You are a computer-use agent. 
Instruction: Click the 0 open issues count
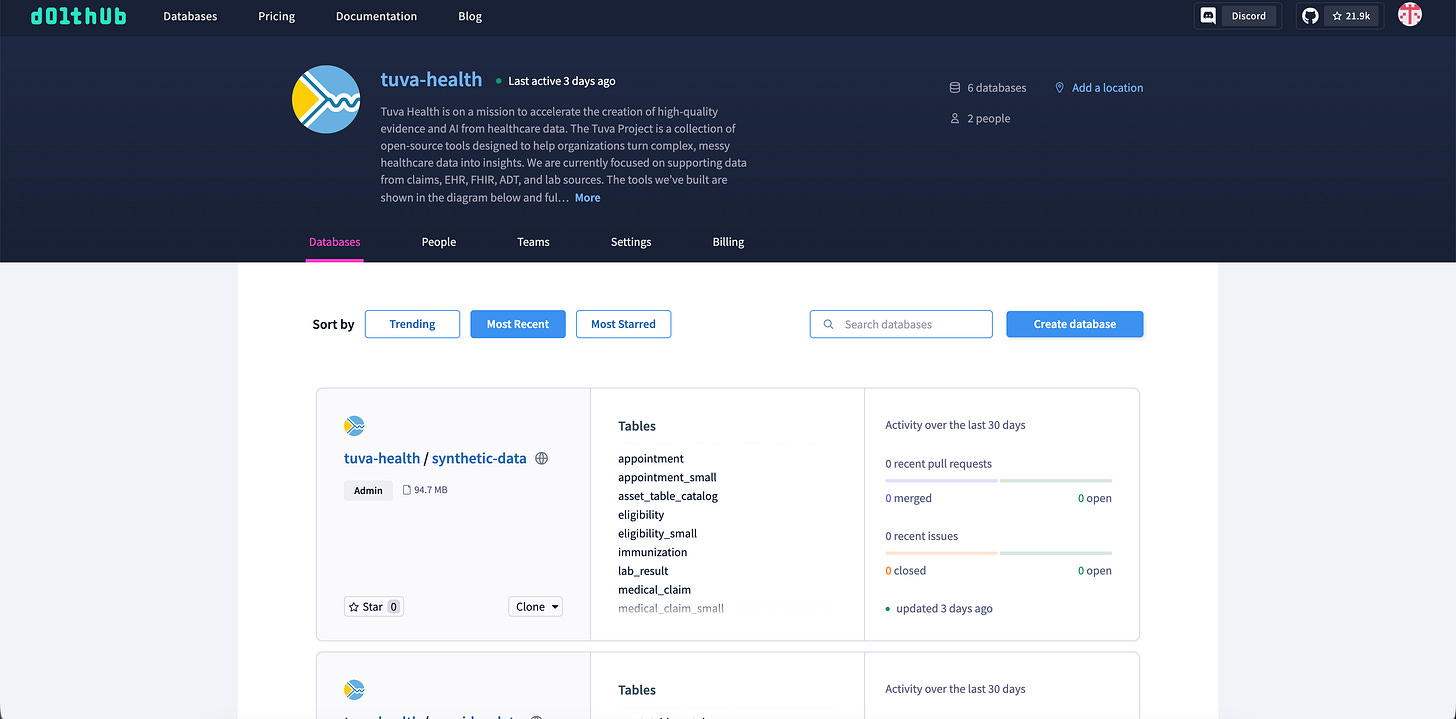[x=1095, y=571]
